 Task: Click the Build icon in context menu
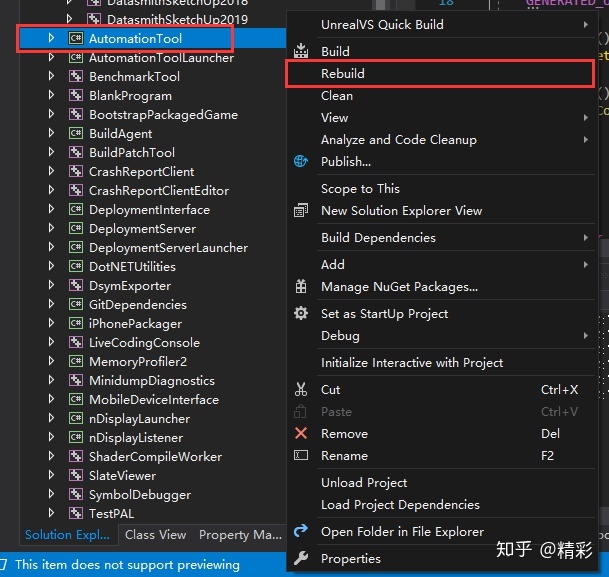301,51
